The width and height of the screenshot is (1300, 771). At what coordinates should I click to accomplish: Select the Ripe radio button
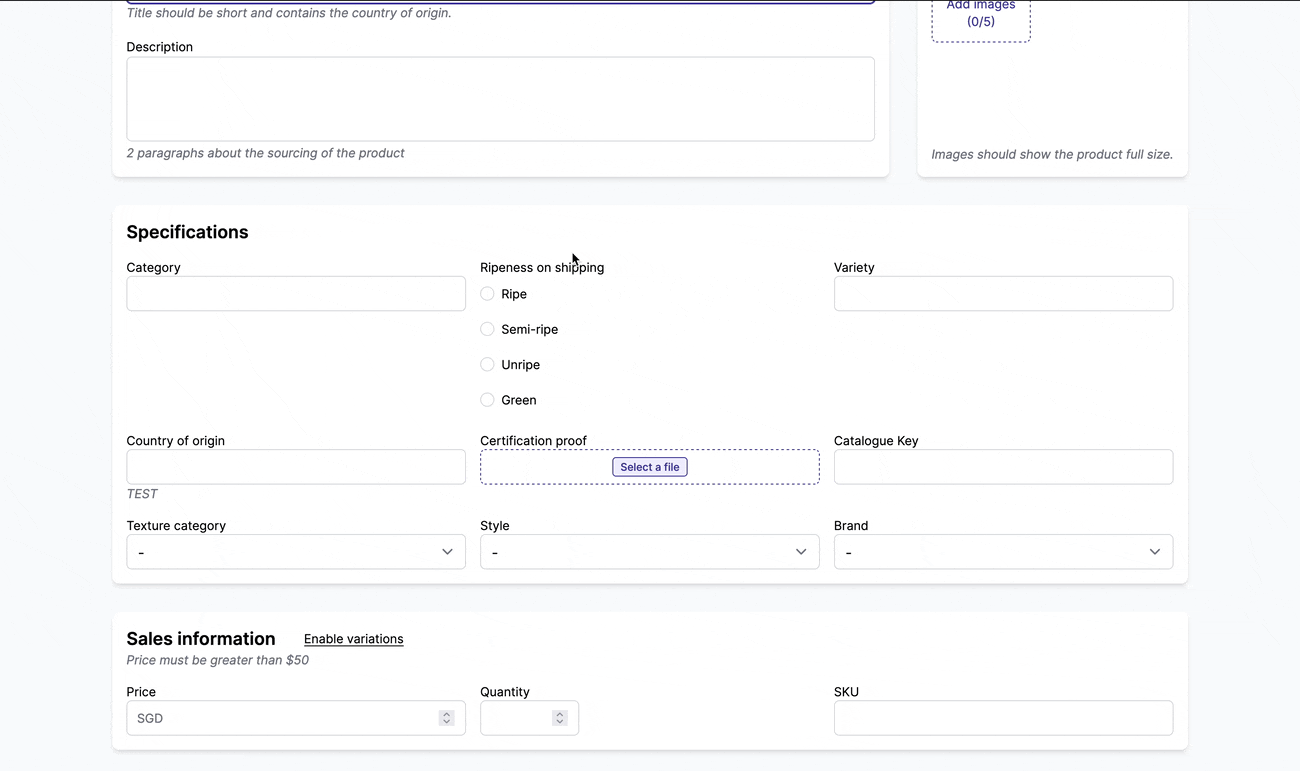pos(487,294)
